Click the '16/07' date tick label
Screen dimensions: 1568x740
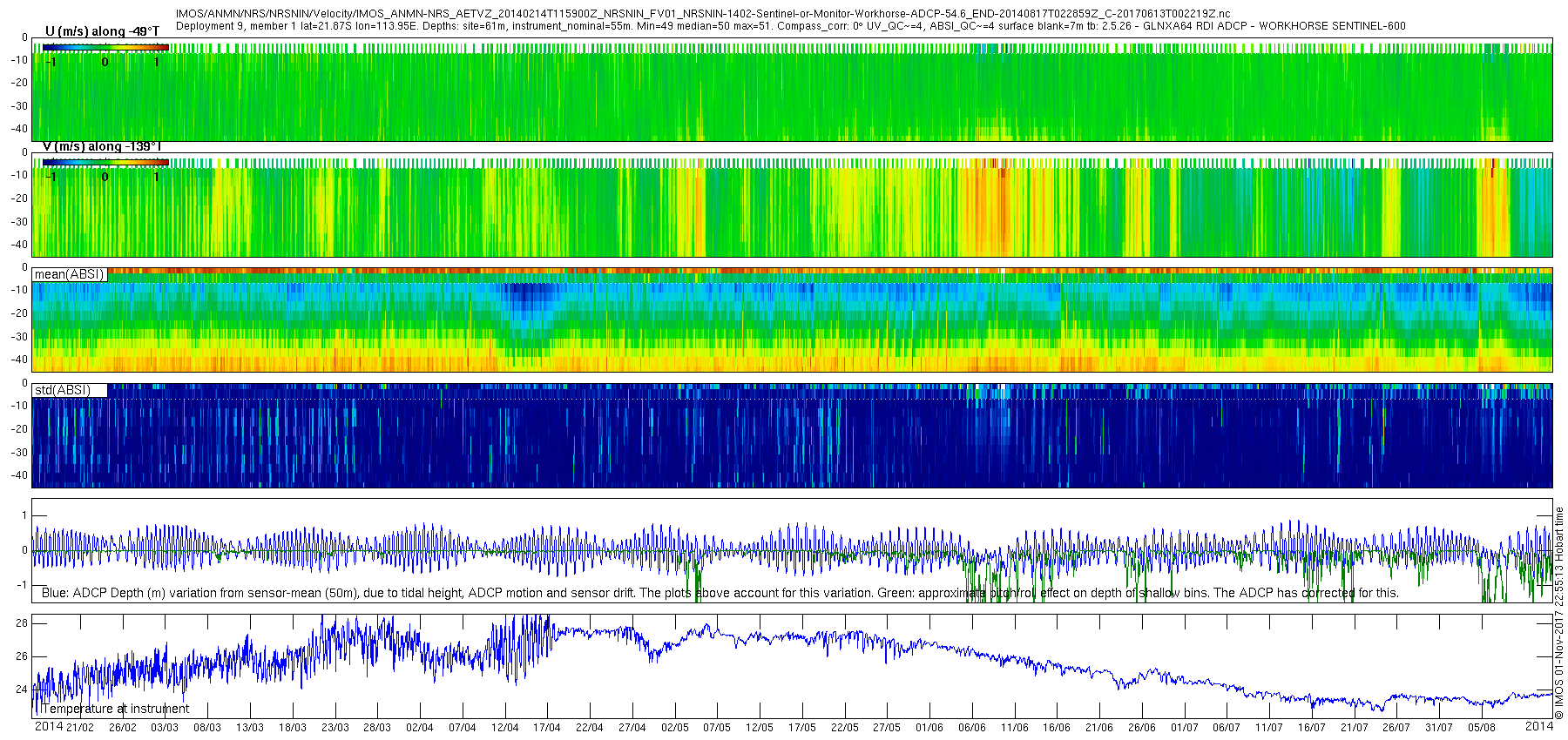coord(1312,728)
